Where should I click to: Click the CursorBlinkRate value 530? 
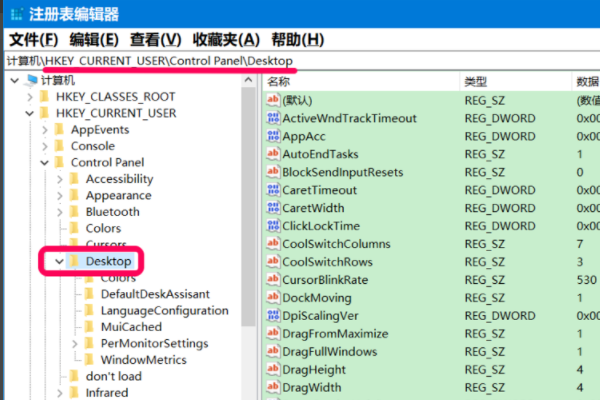[587, 280]
